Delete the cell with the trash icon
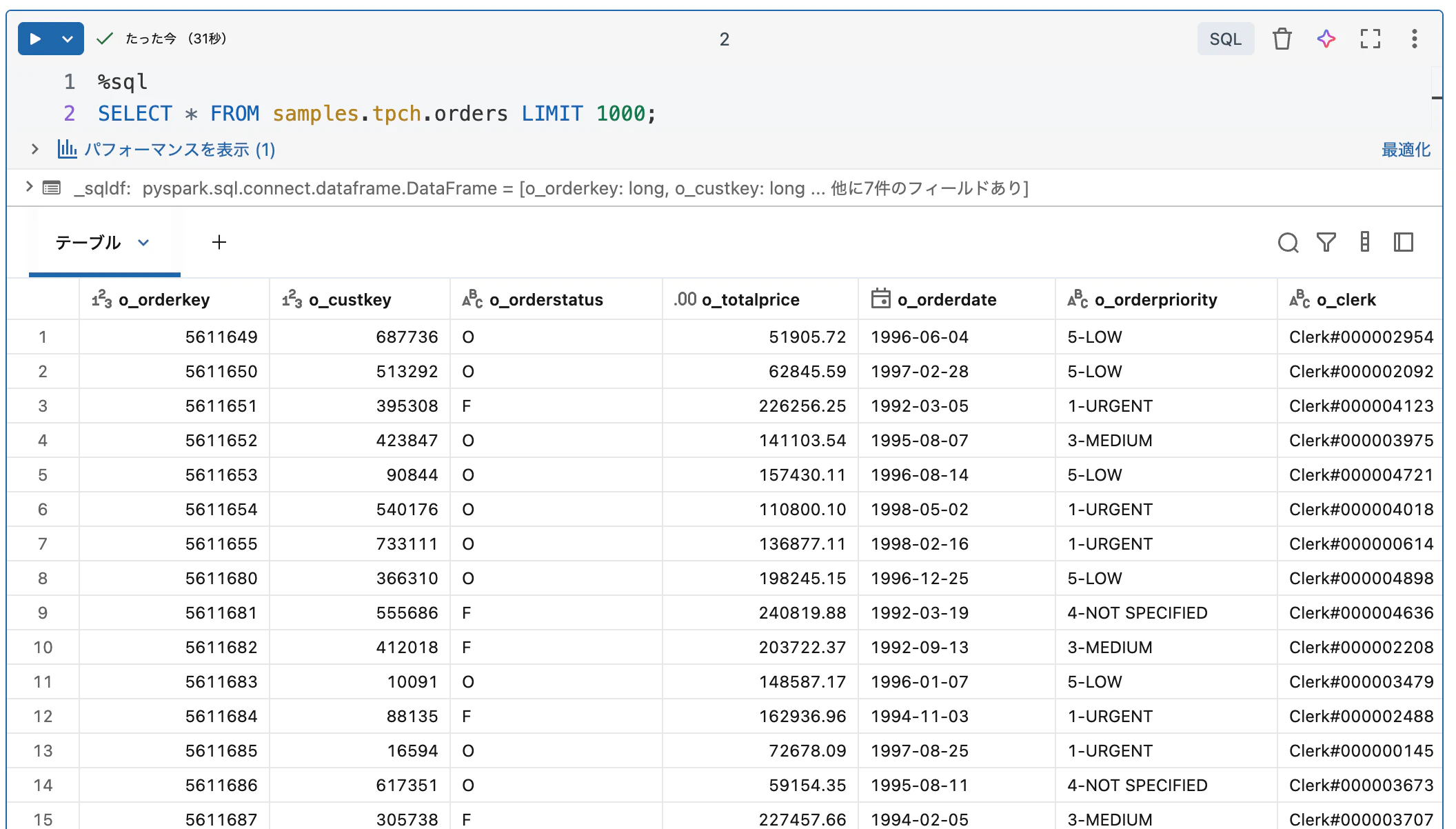1456x829 pixels. 1282,39
